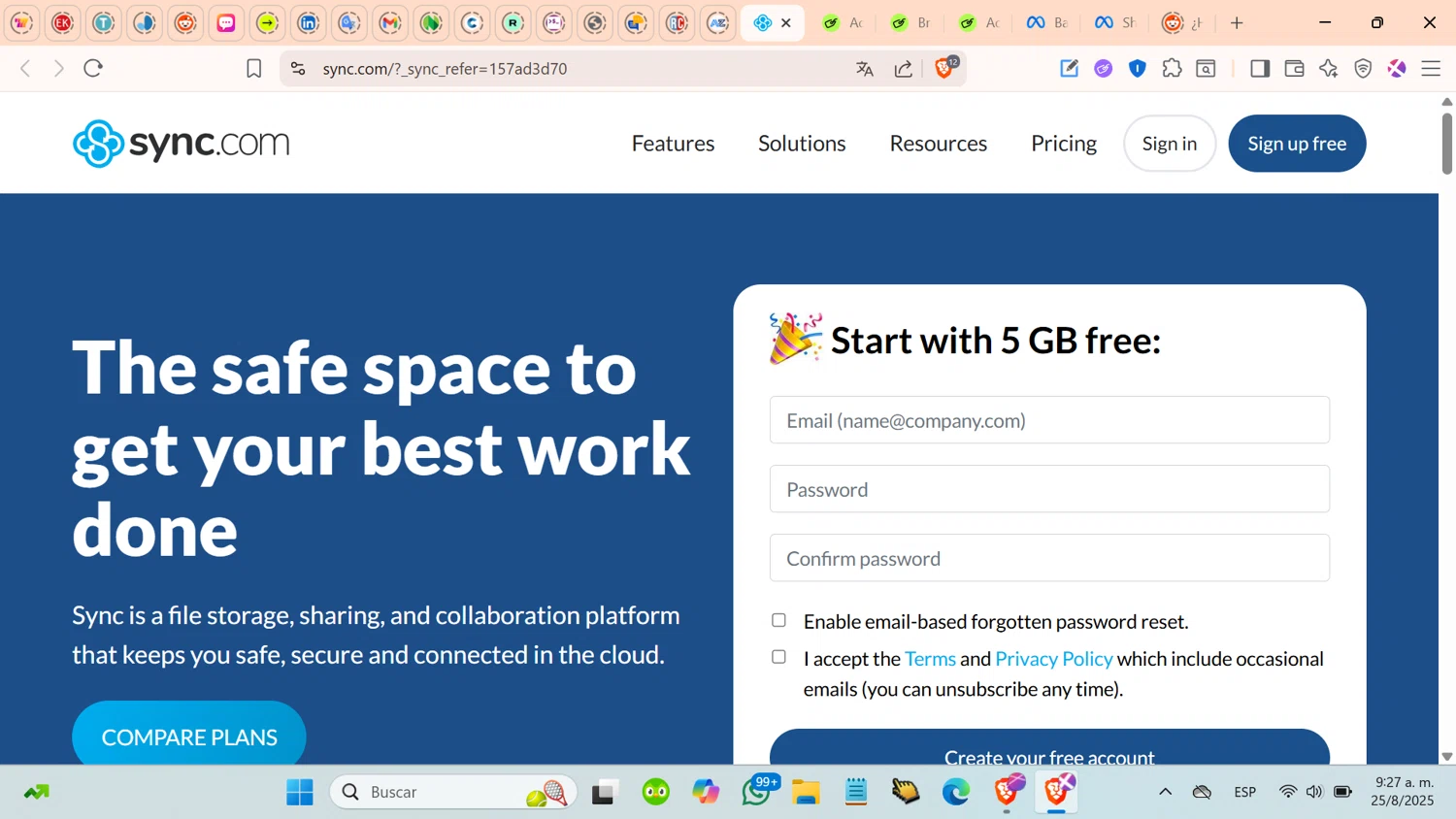
Task: Switch to the first Meta tab
Action: (x=1047, y=22)
